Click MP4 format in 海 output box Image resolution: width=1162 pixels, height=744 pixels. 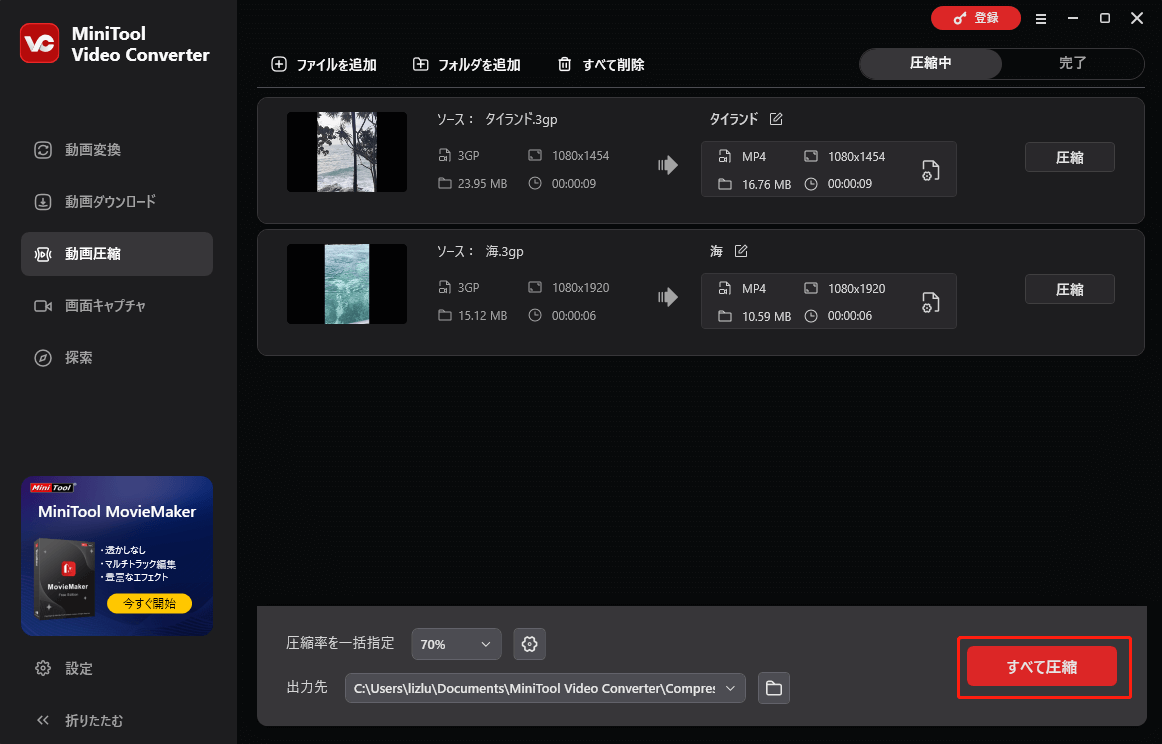[754, 288]
